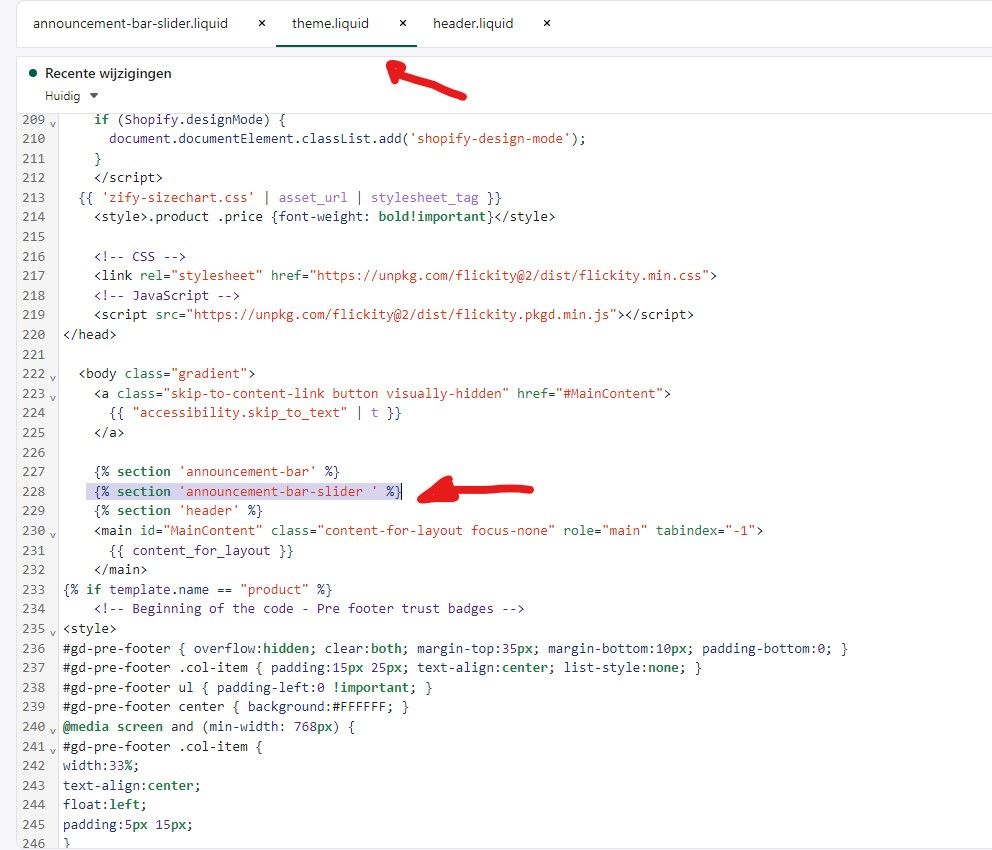The width and height of the screenshot is (992, 850).
Task: Collapse the body tag fold at line 222
Action: click(53, 378)
